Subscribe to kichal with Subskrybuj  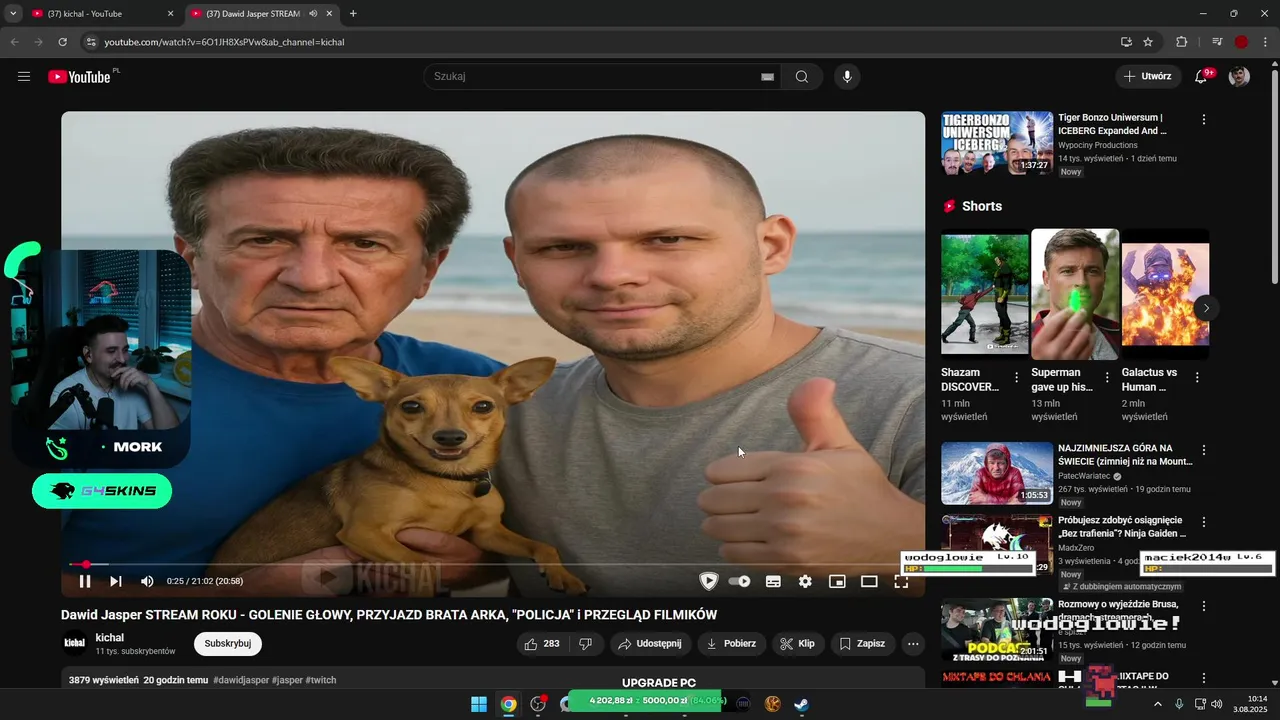click(x=228, y=644)
